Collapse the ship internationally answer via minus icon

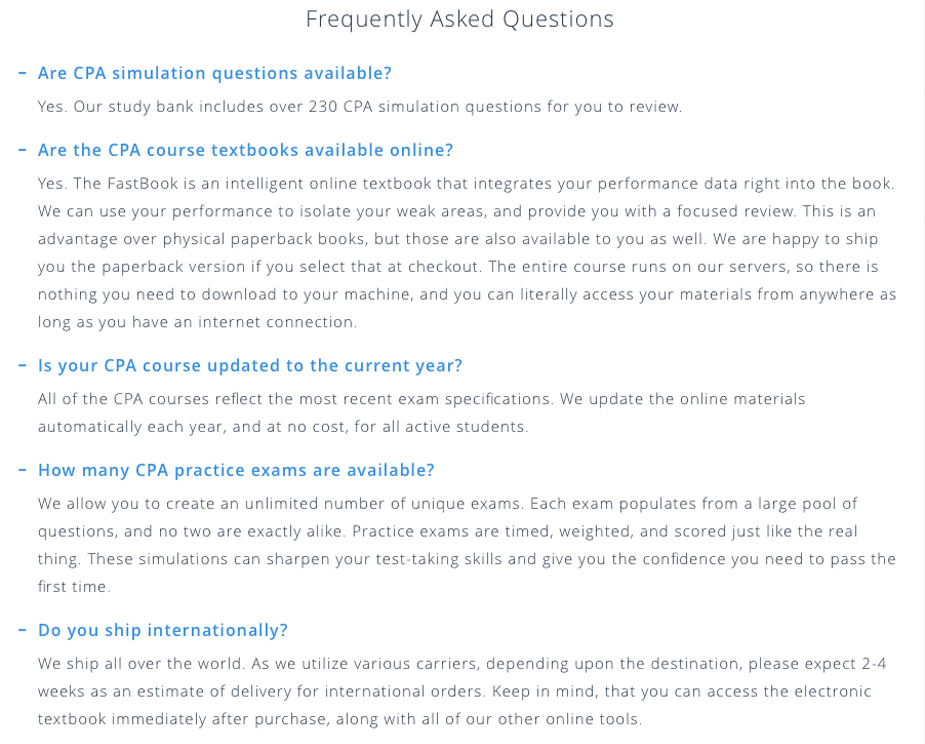[22, 630]
